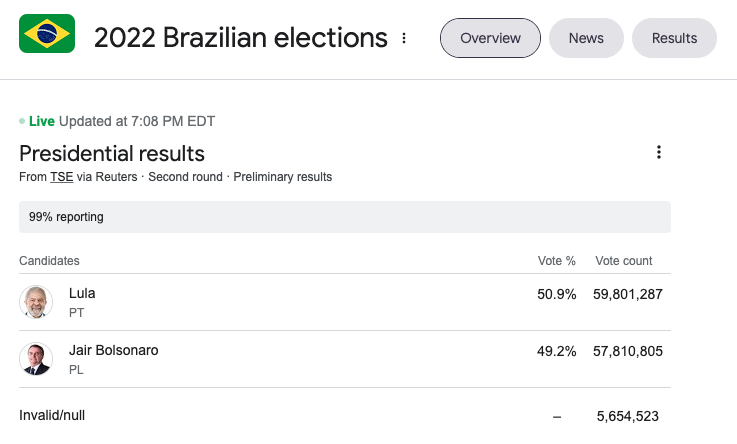Click the 2022 Brazilian elections title
Image resolution: width=737 pixels, height=444 pixels.
tap(240, 38)
